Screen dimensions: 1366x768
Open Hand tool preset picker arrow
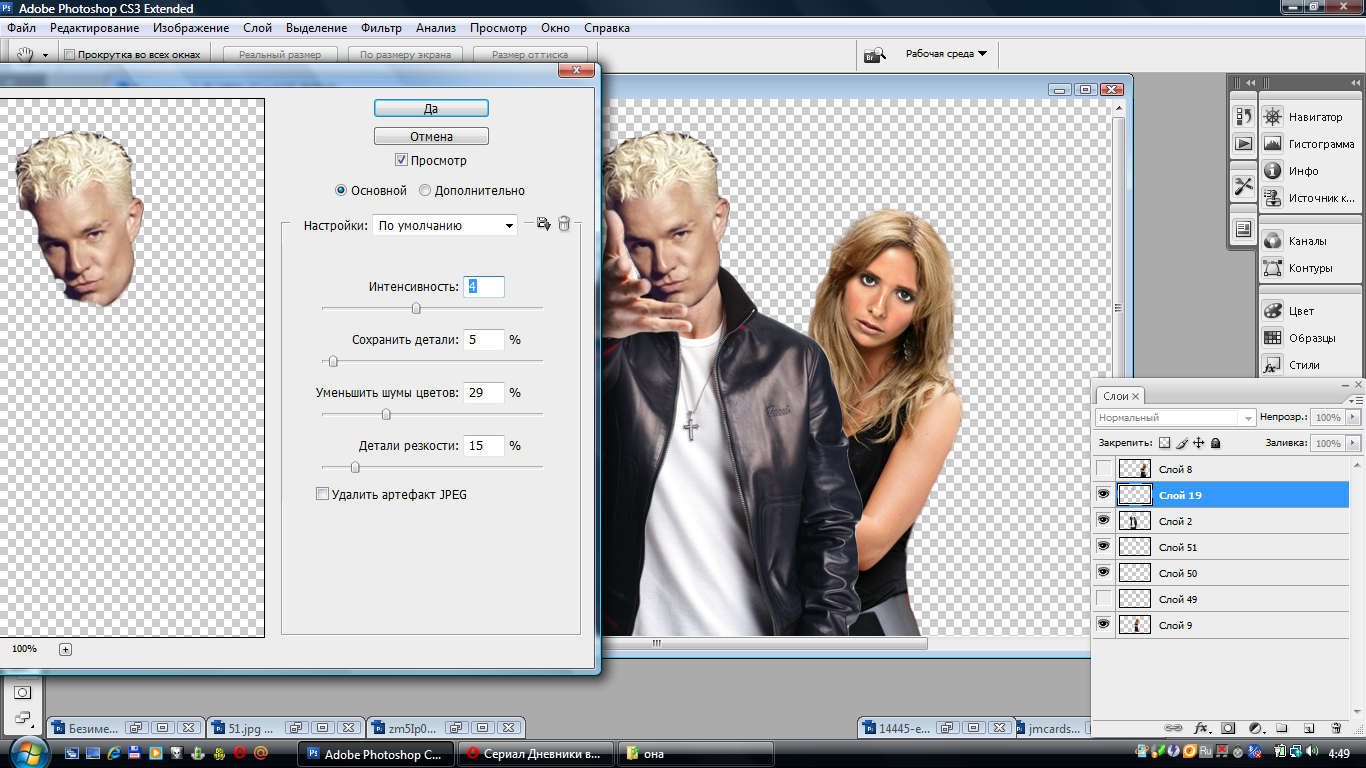(x=46, y=55)
